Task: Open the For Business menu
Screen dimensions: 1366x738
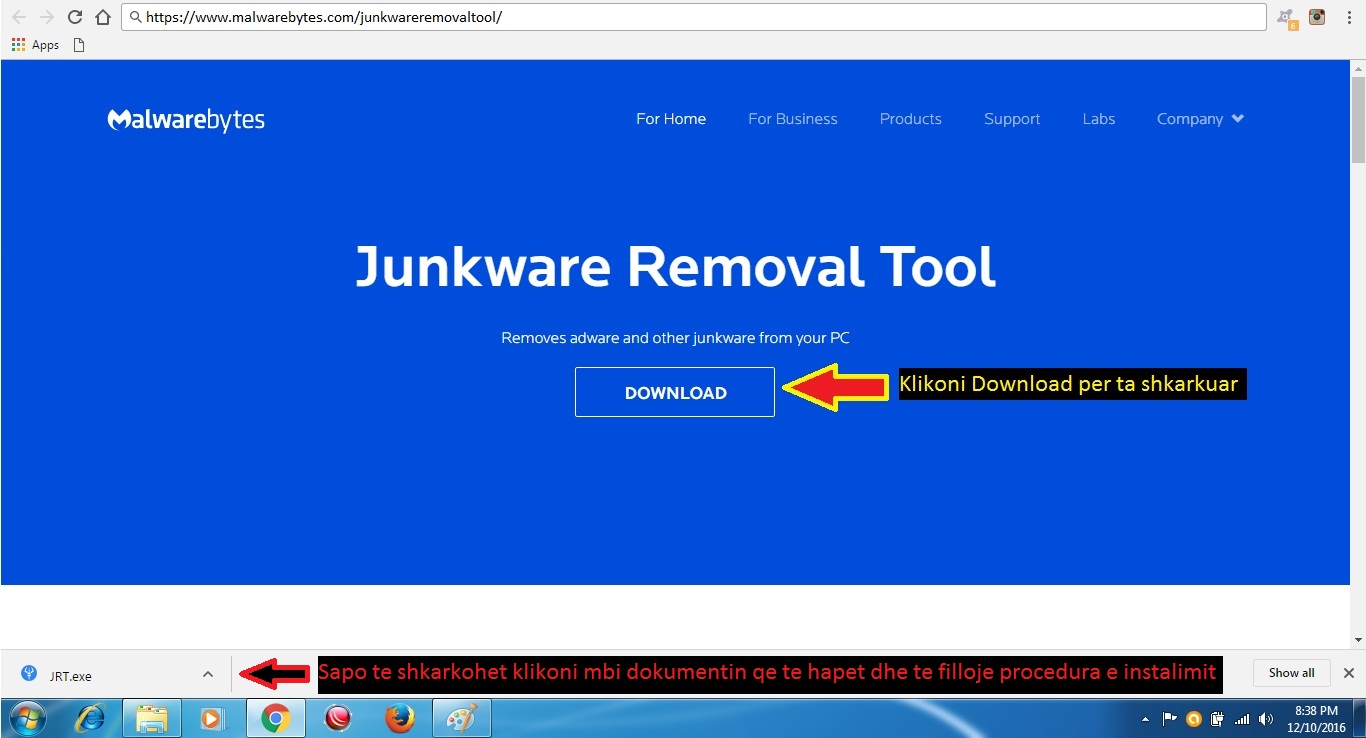Action: pyautogui.click(x=793, y=119)
